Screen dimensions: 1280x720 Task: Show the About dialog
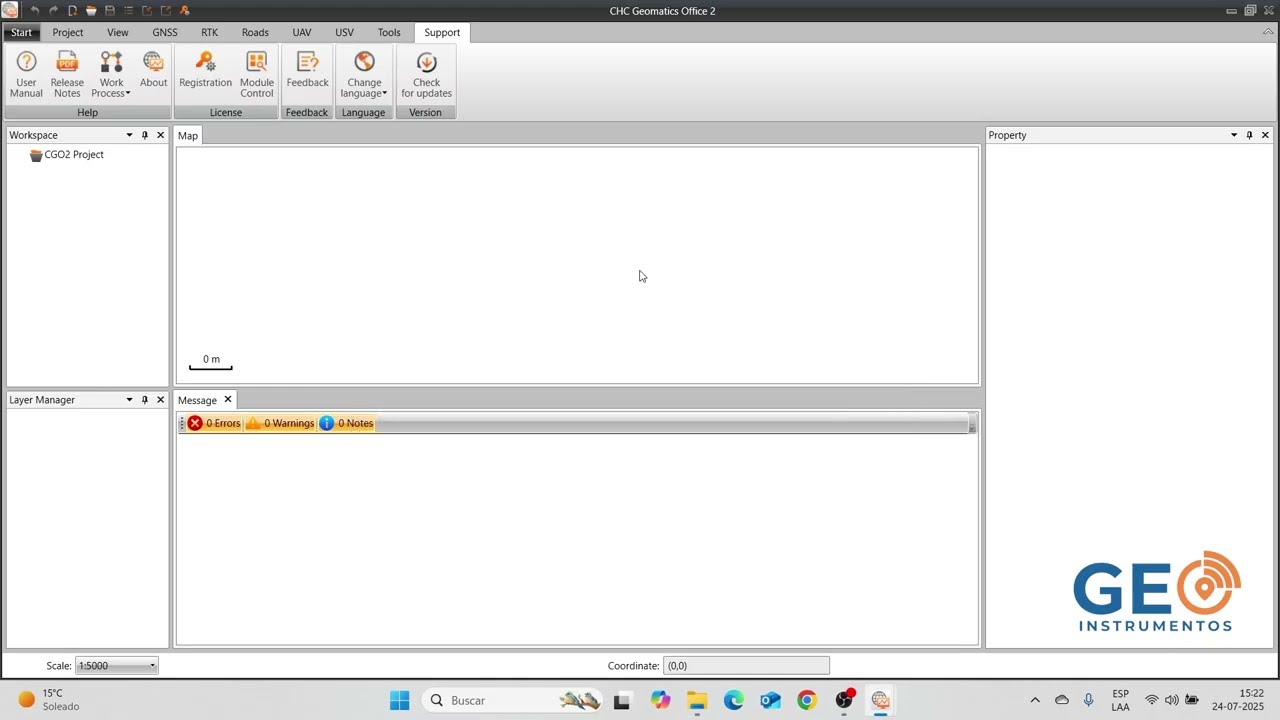(x=153, y=70)
